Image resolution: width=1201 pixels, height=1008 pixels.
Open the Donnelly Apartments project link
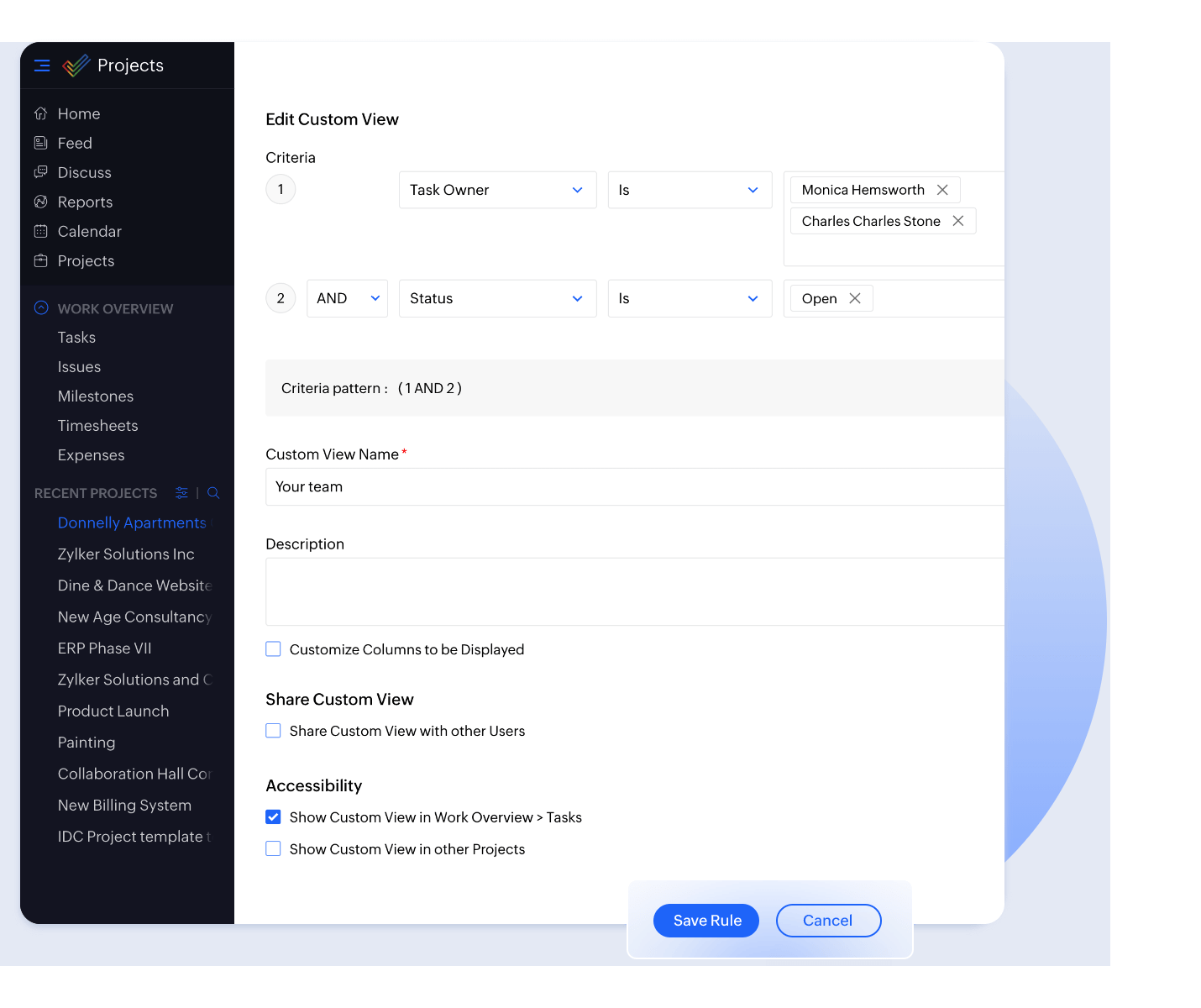132,522
